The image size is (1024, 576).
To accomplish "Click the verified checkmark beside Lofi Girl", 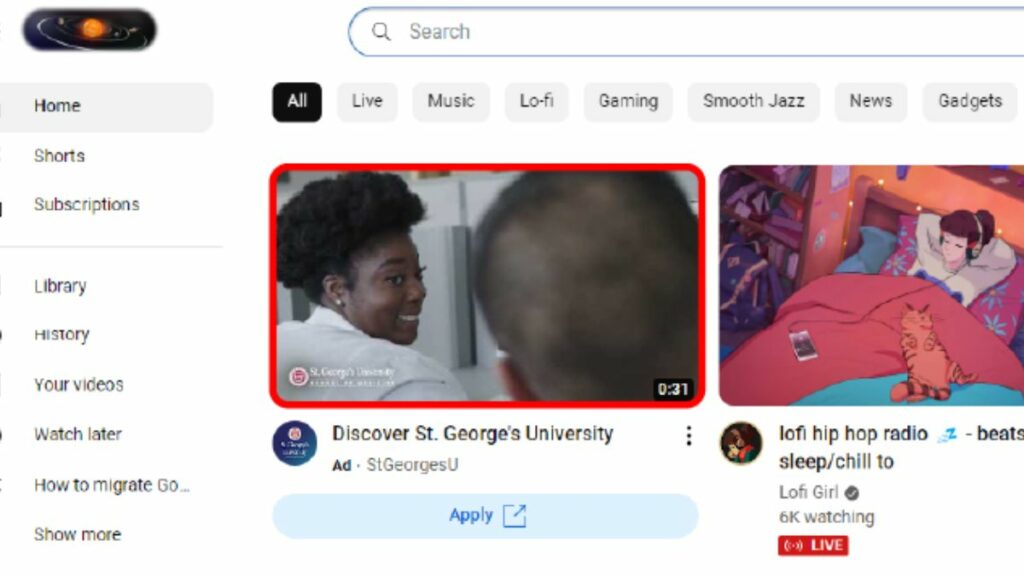I will [852, 492].
